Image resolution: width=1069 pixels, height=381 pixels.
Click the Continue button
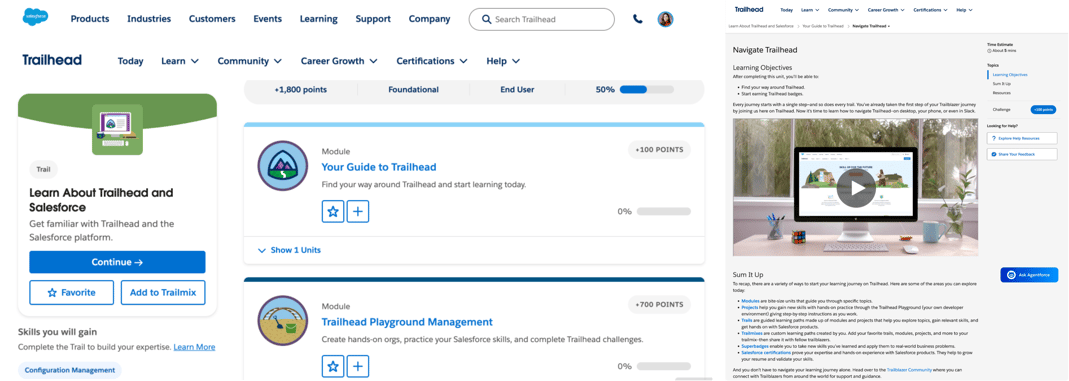(x=117, y=262)
